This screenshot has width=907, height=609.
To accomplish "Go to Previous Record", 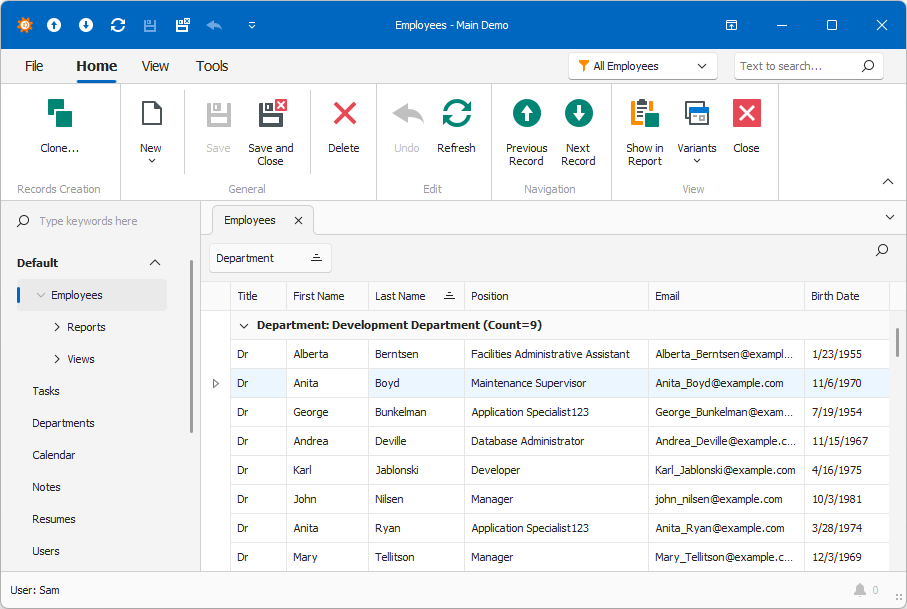I will tap(526, 132).
